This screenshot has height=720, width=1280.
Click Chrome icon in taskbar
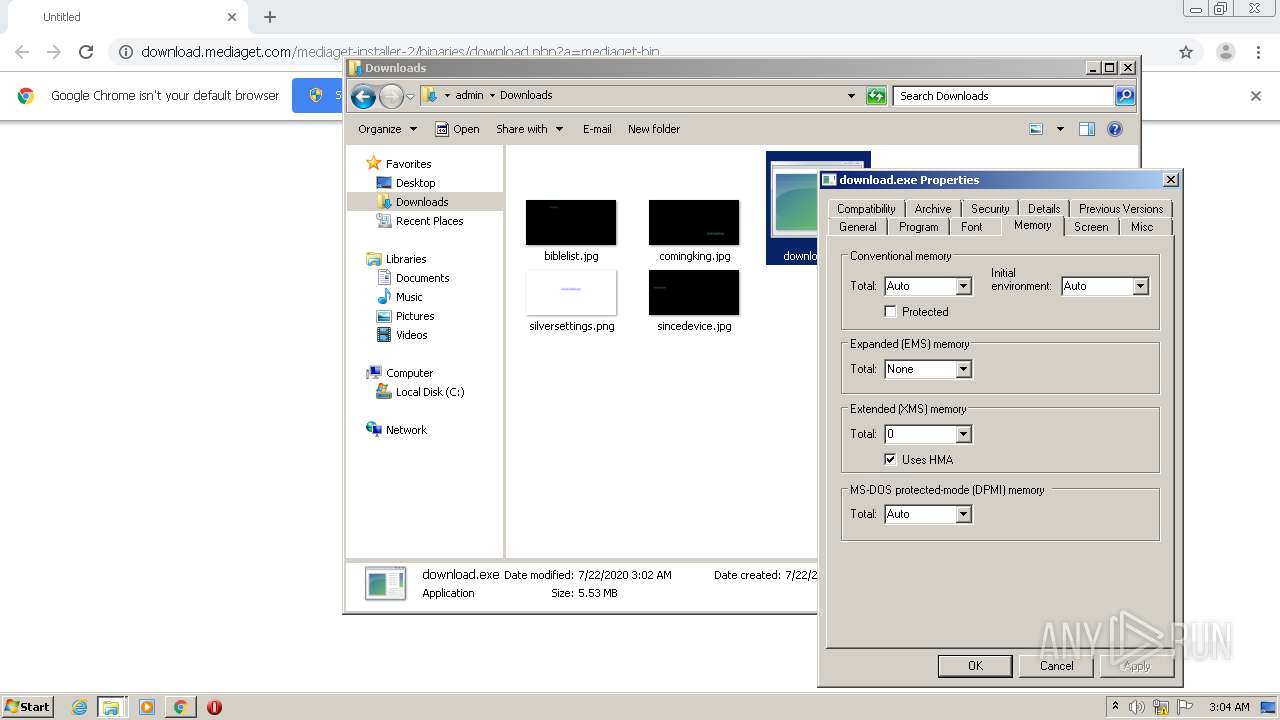[x=180, y=707]
